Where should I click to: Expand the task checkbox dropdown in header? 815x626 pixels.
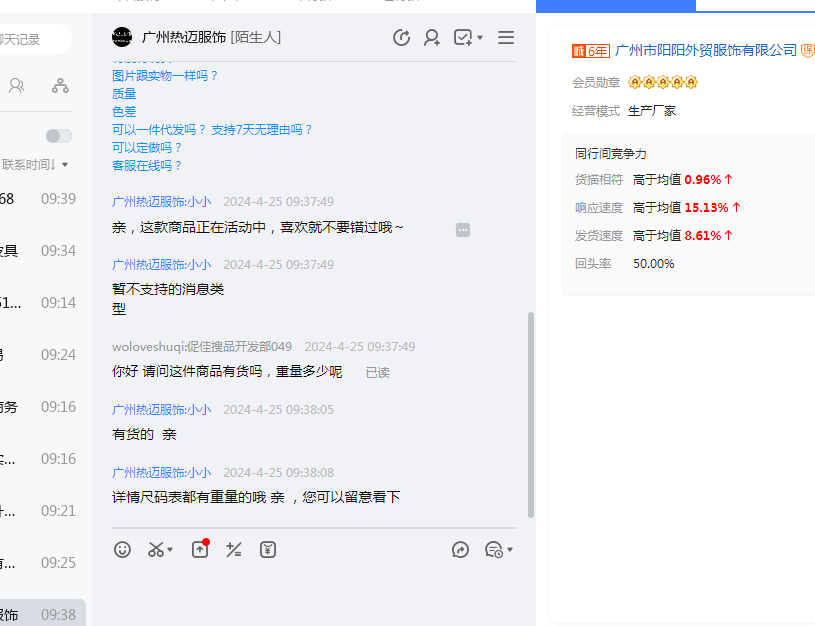point(480,38)
